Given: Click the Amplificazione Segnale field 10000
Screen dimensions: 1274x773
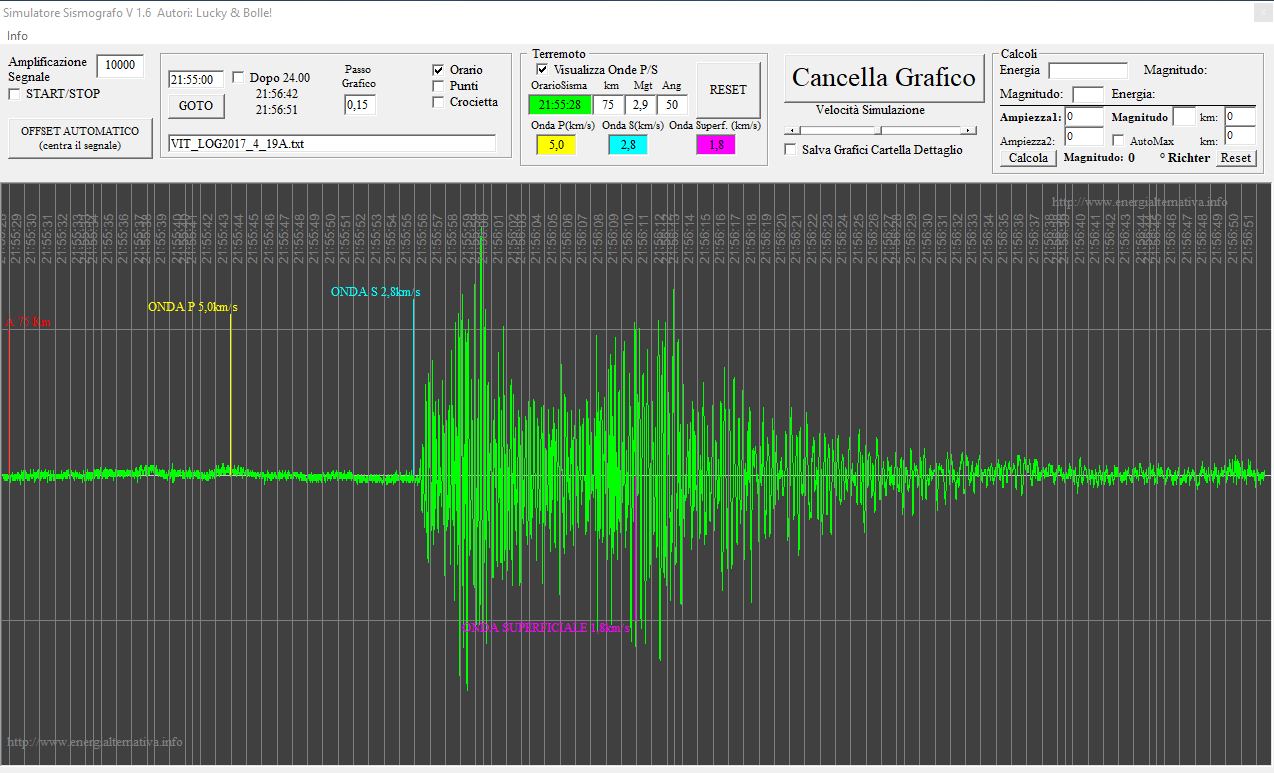Looking at the screenshot, I should (x=120, y=65).
